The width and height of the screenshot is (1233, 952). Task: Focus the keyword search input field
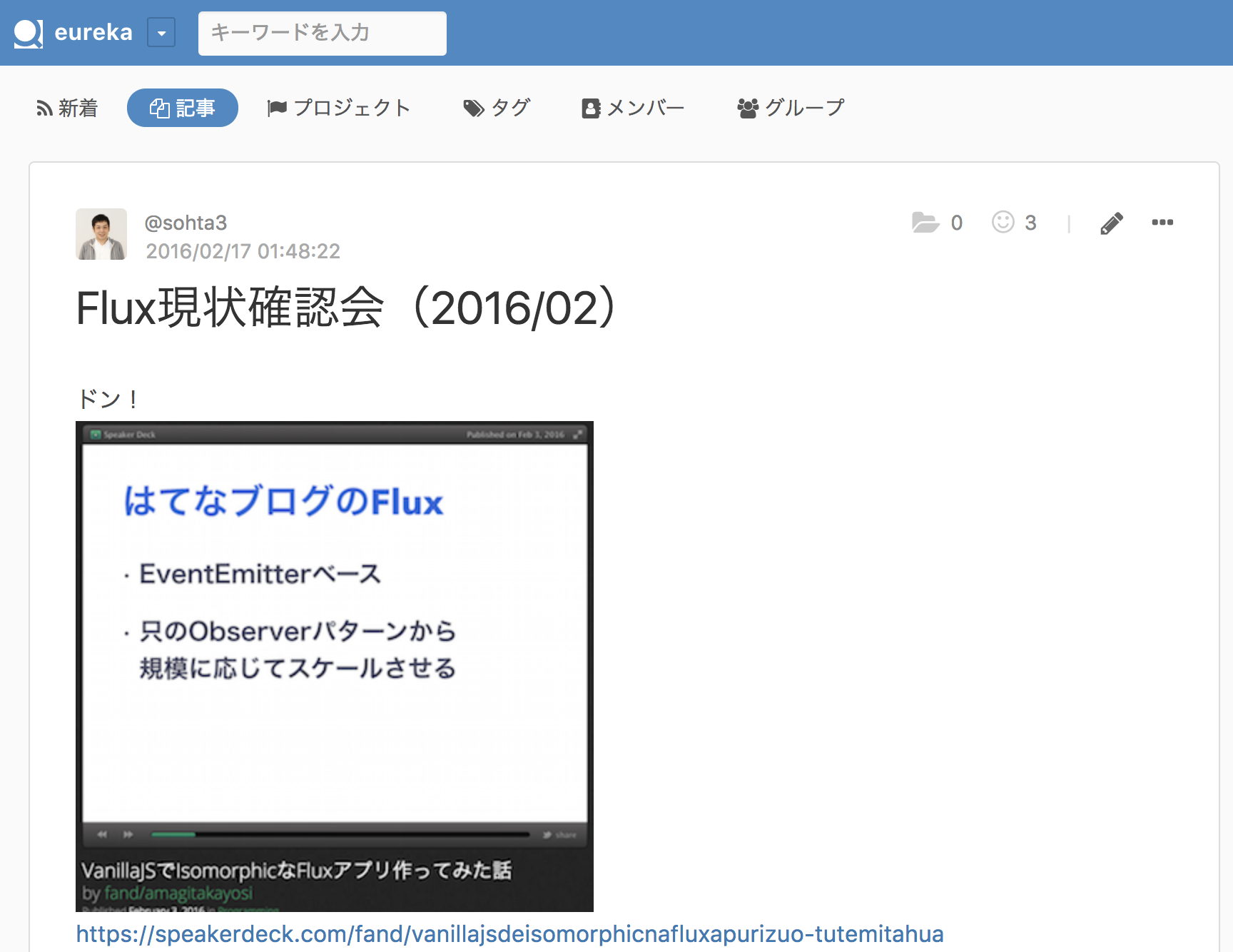coord(323,33)
